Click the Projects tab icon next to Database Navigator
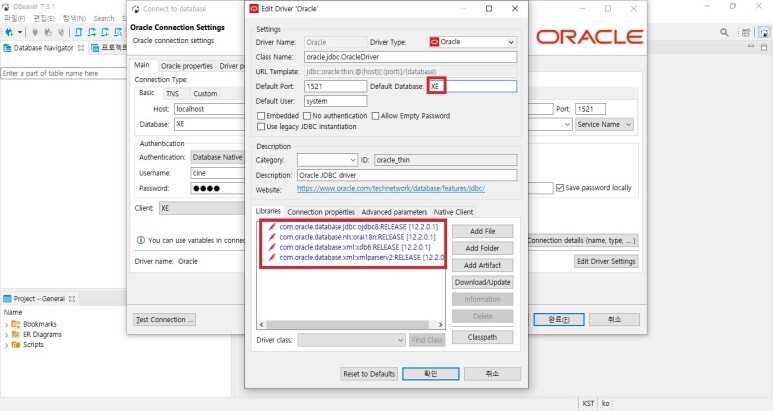This screenshot has width=773, height=411. pos(95,48)
